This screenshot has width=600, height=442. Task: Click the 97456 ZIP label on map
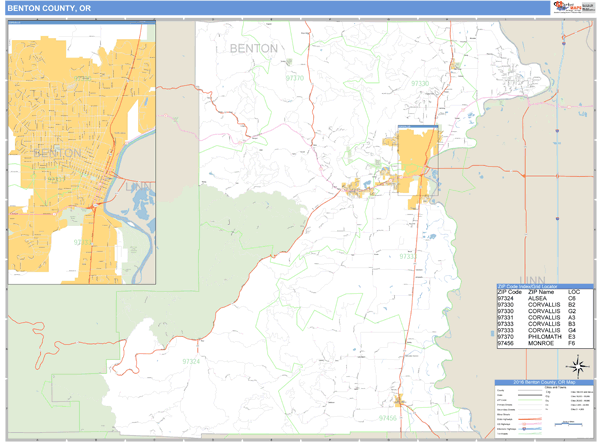(x=388, y=418)
